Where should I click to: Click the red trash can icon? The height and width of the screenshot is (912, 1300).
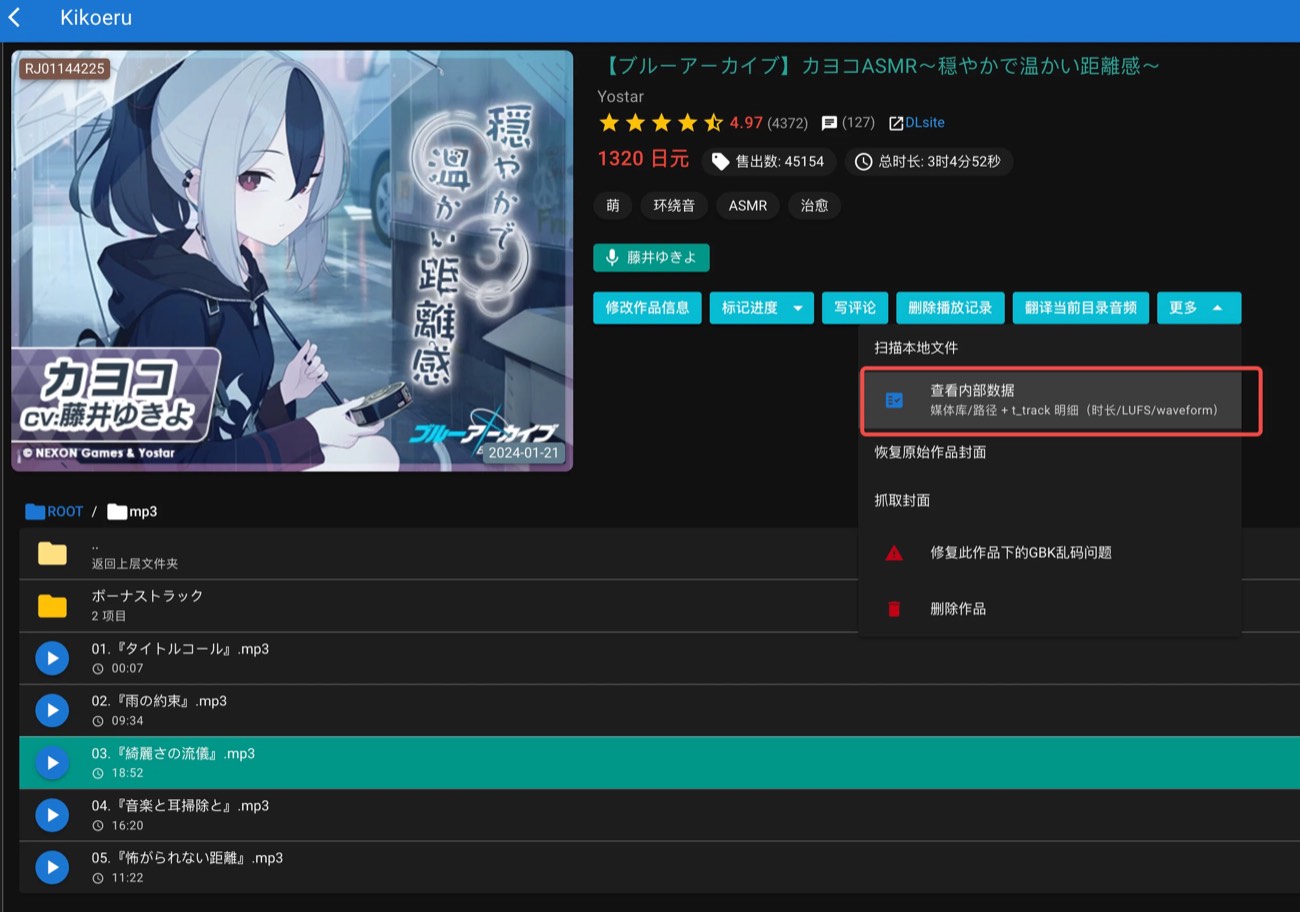click(x=894, y=608)
